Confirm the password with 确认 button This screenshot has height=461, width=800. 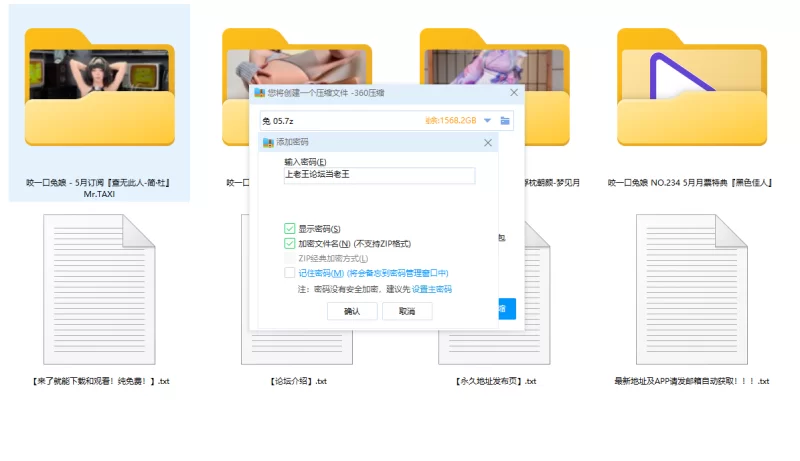point(352,311)
